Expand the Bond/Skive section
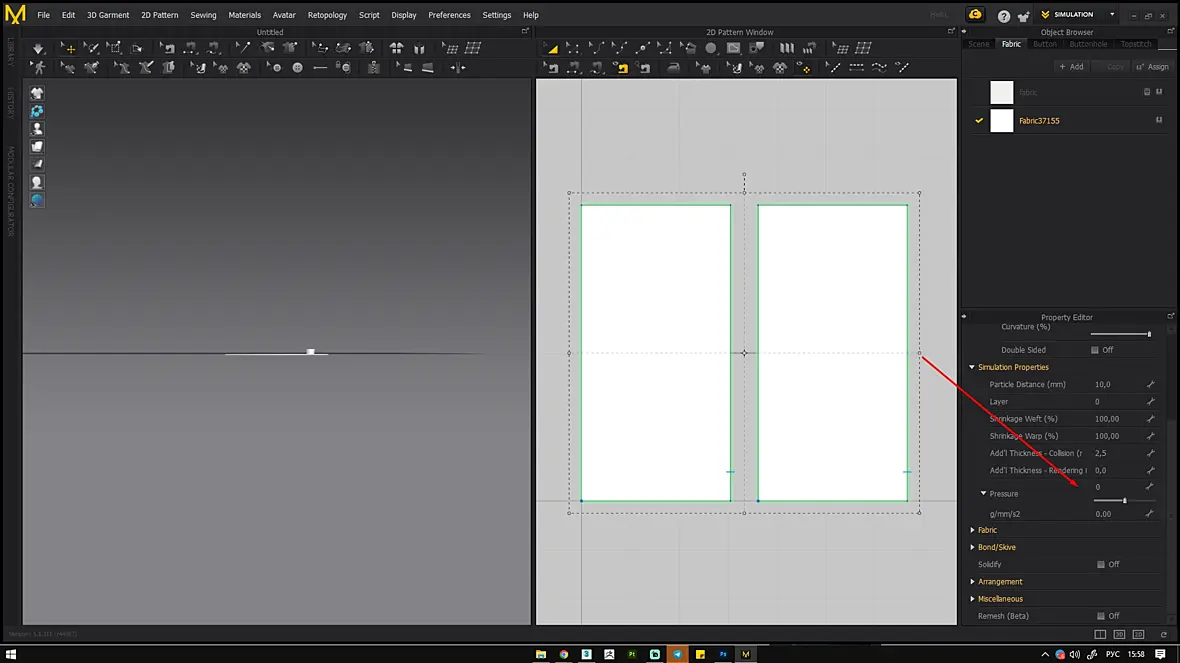Screen dimensions: 1180x663 [972, 547]
